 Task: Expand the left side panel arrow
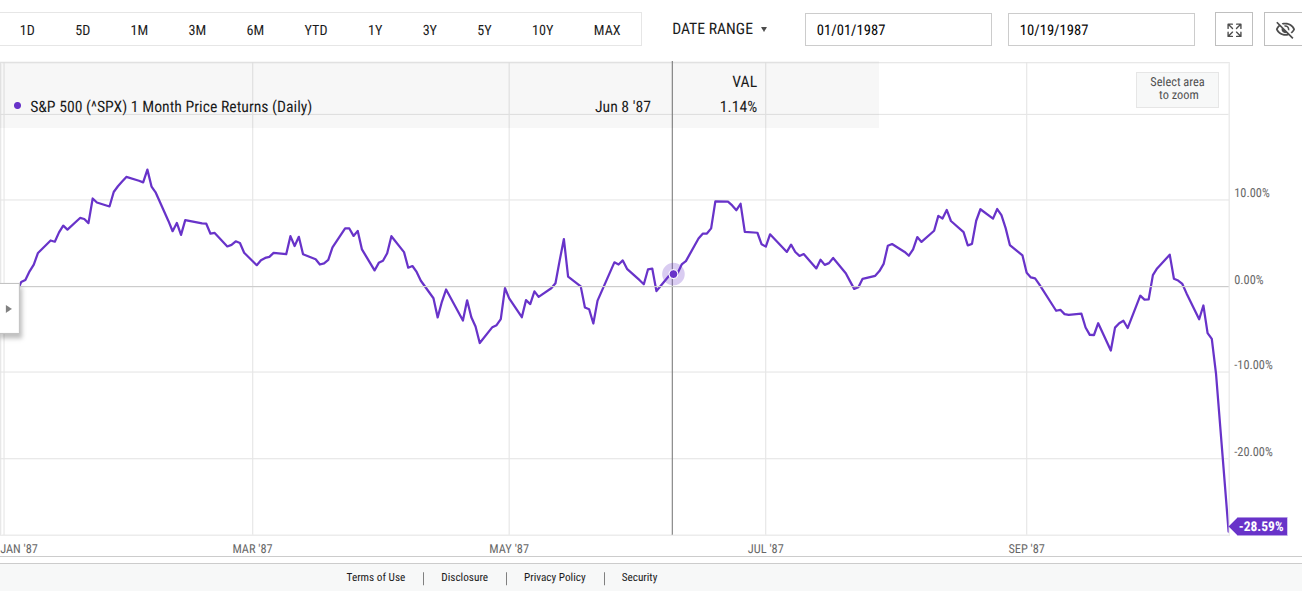pyautogui.click(x=9, y=309)
